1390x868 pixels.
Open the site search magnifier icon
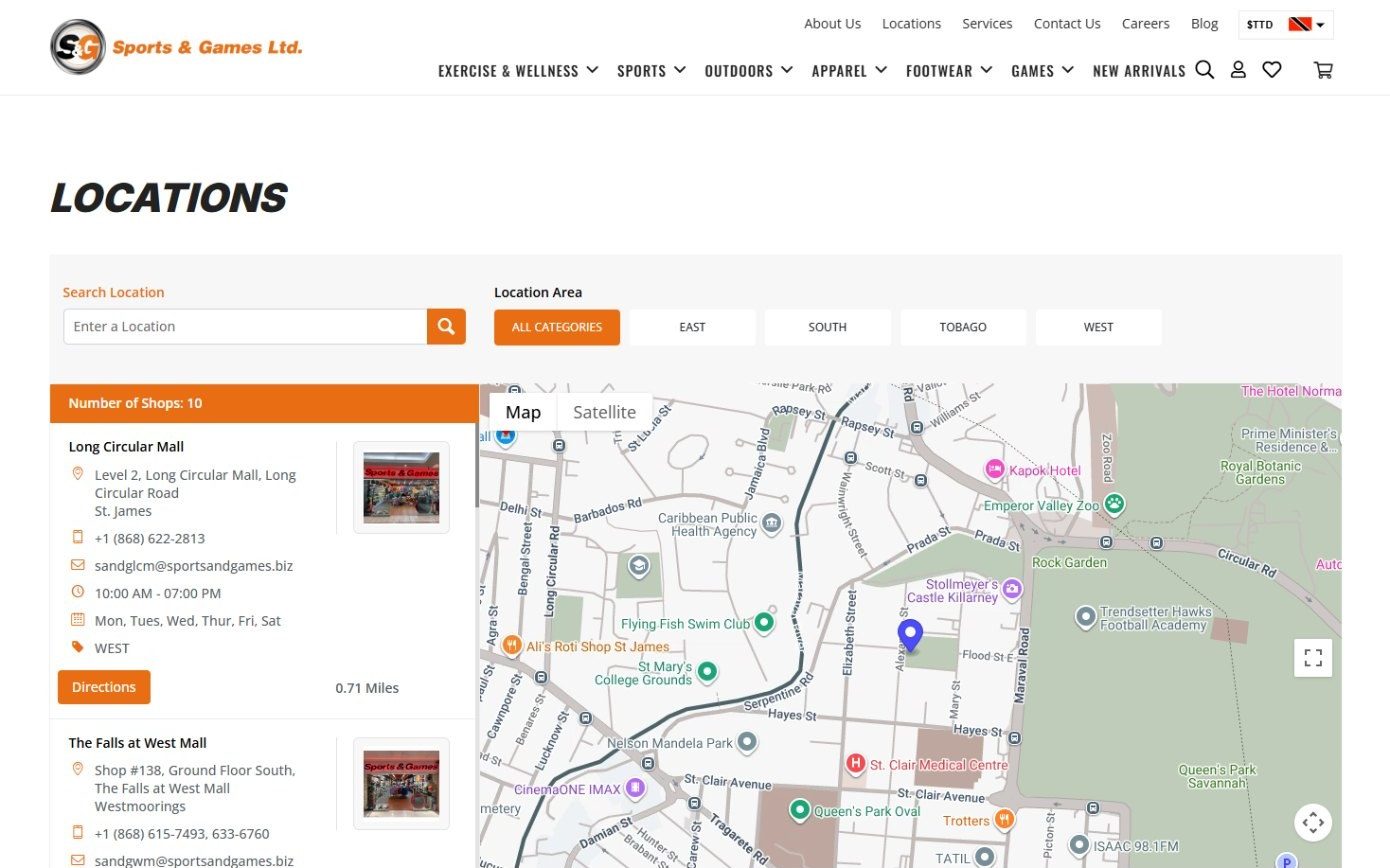[1205, 70]
